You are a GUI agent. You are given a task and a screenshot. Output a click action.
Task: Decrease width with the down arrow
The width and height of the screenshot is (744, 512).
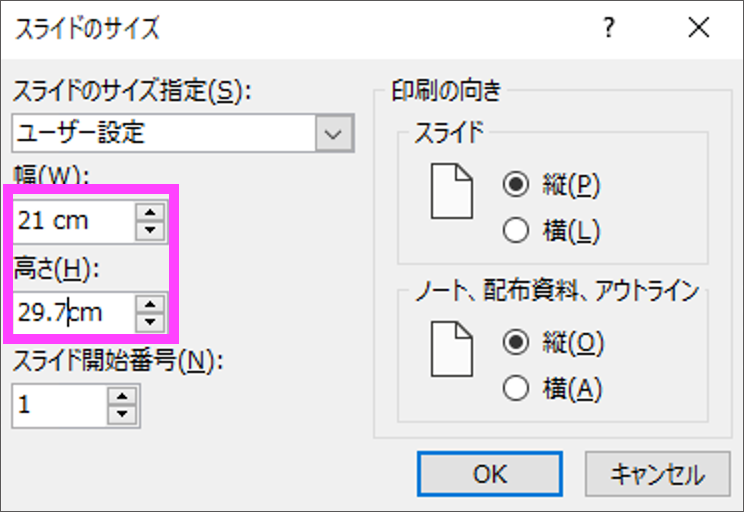[149, 230]
